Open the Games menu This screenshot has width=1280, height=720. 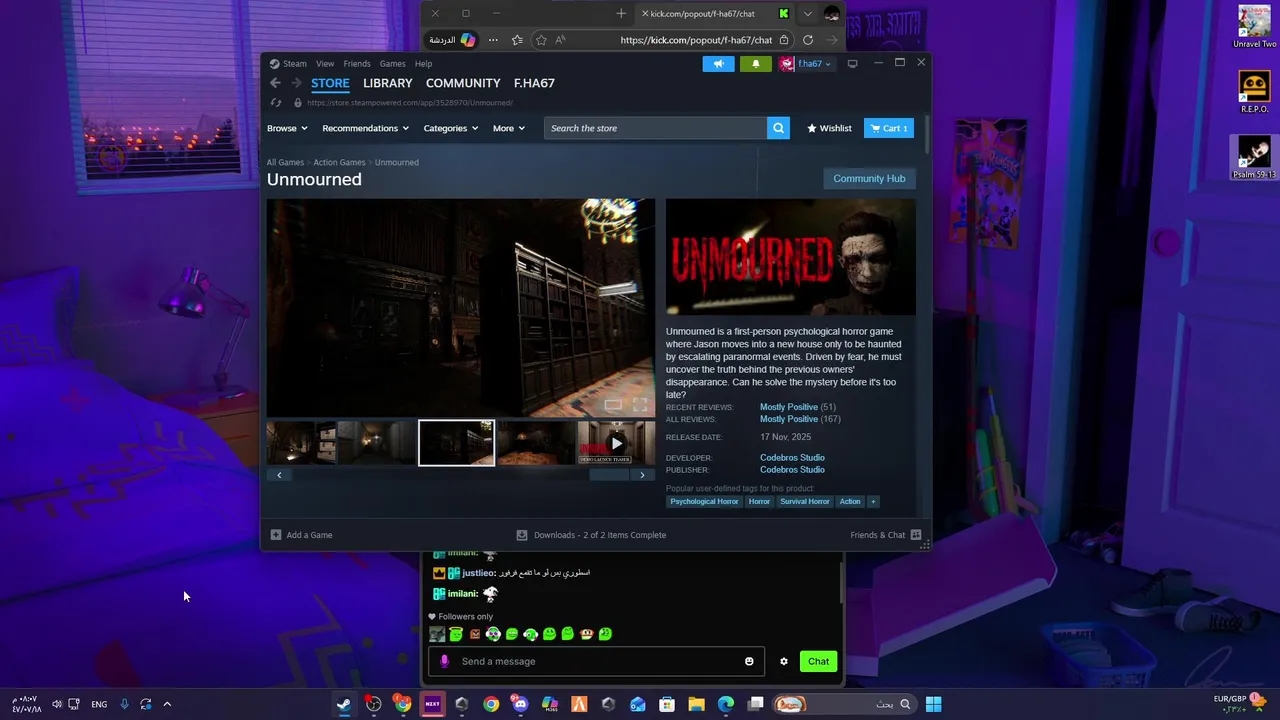[392, 64]
